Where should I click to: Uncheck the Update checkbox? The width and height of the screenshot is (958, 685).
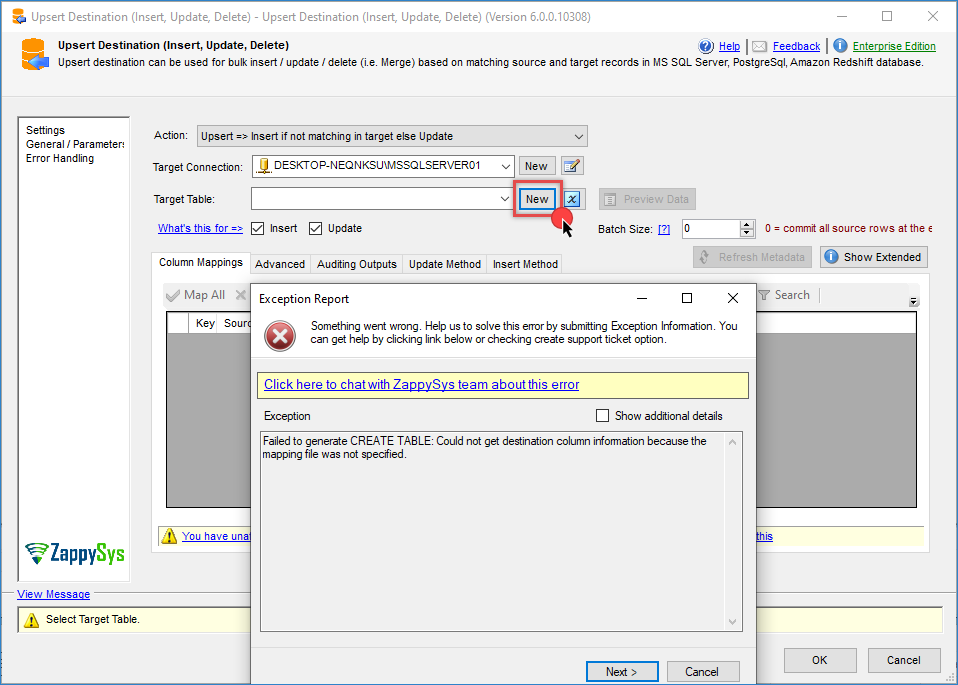click(316, 228)
